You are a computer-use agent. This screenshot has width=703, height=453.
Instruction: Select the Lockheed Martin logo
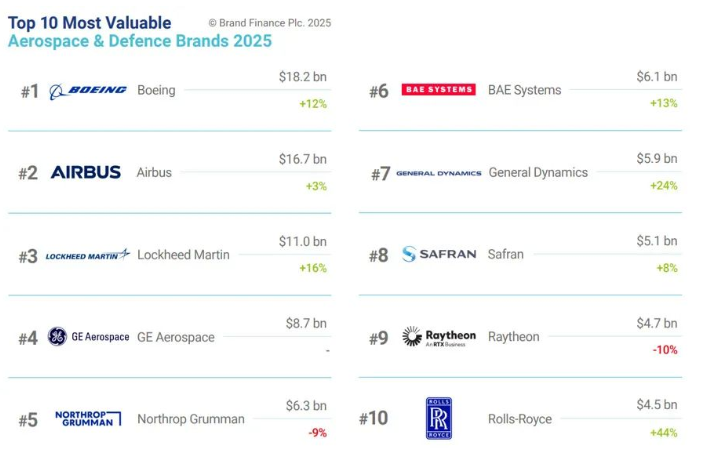coord(88,255)
